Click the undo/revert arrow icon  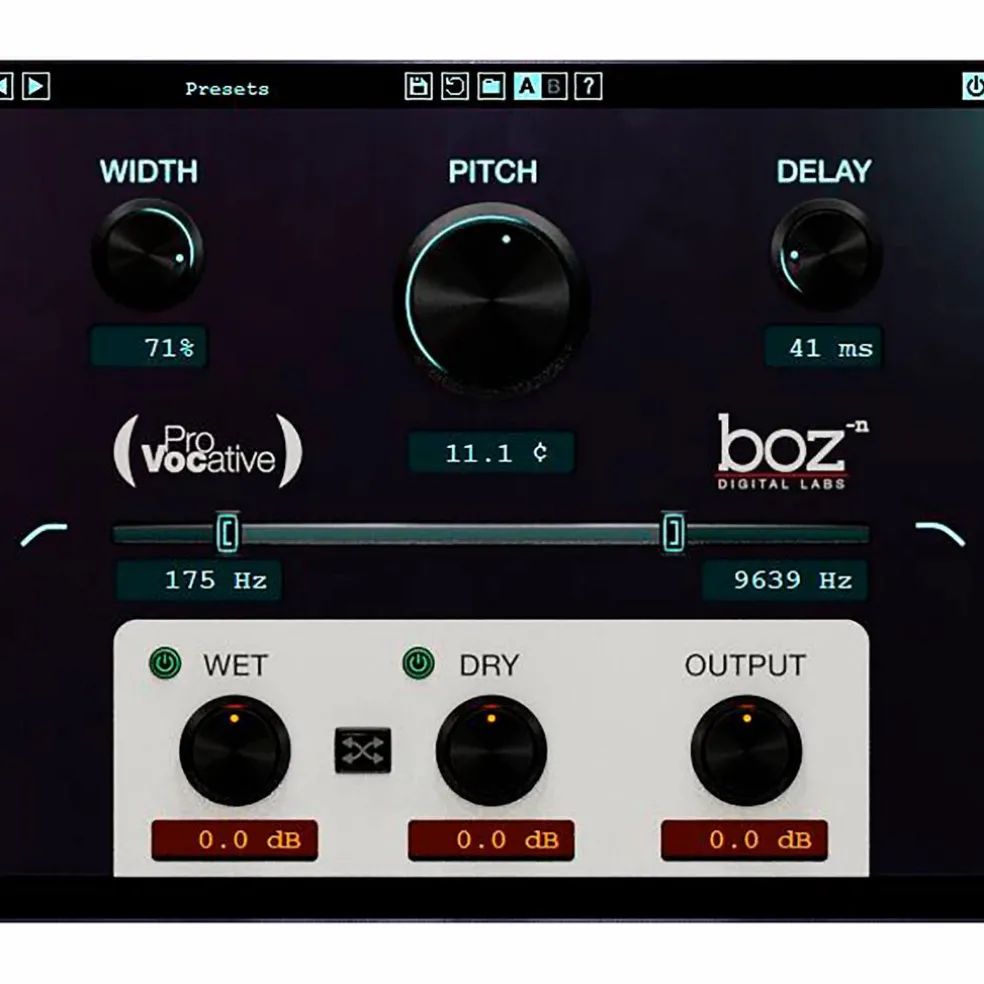click(455, 86)
